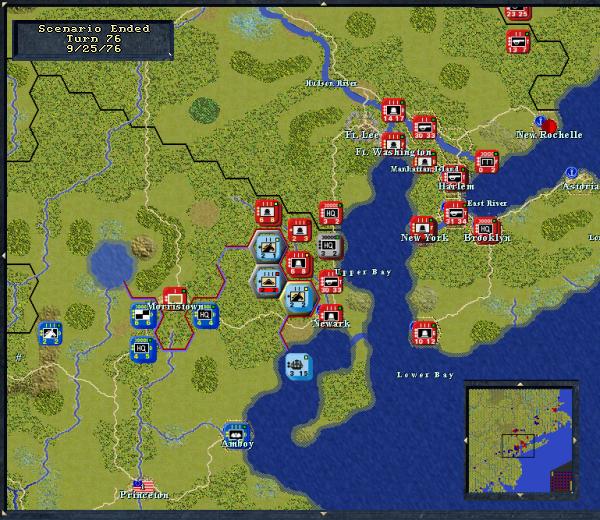Click the minimap overview
The height and width of the screenshot is (520, 600).
coord(520,440)
